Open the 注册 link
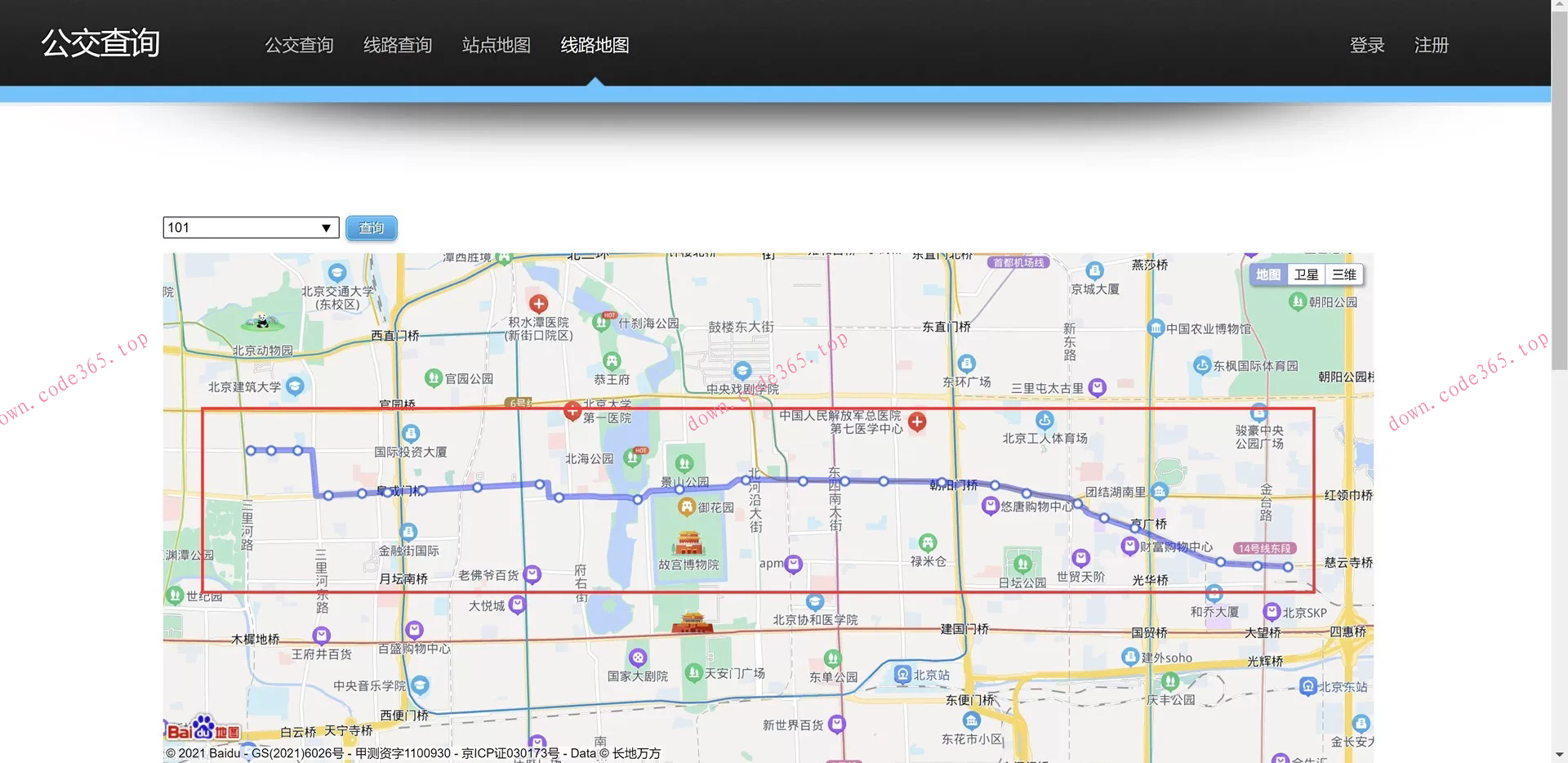The image size is (1568, 763). coord(1432,45)
